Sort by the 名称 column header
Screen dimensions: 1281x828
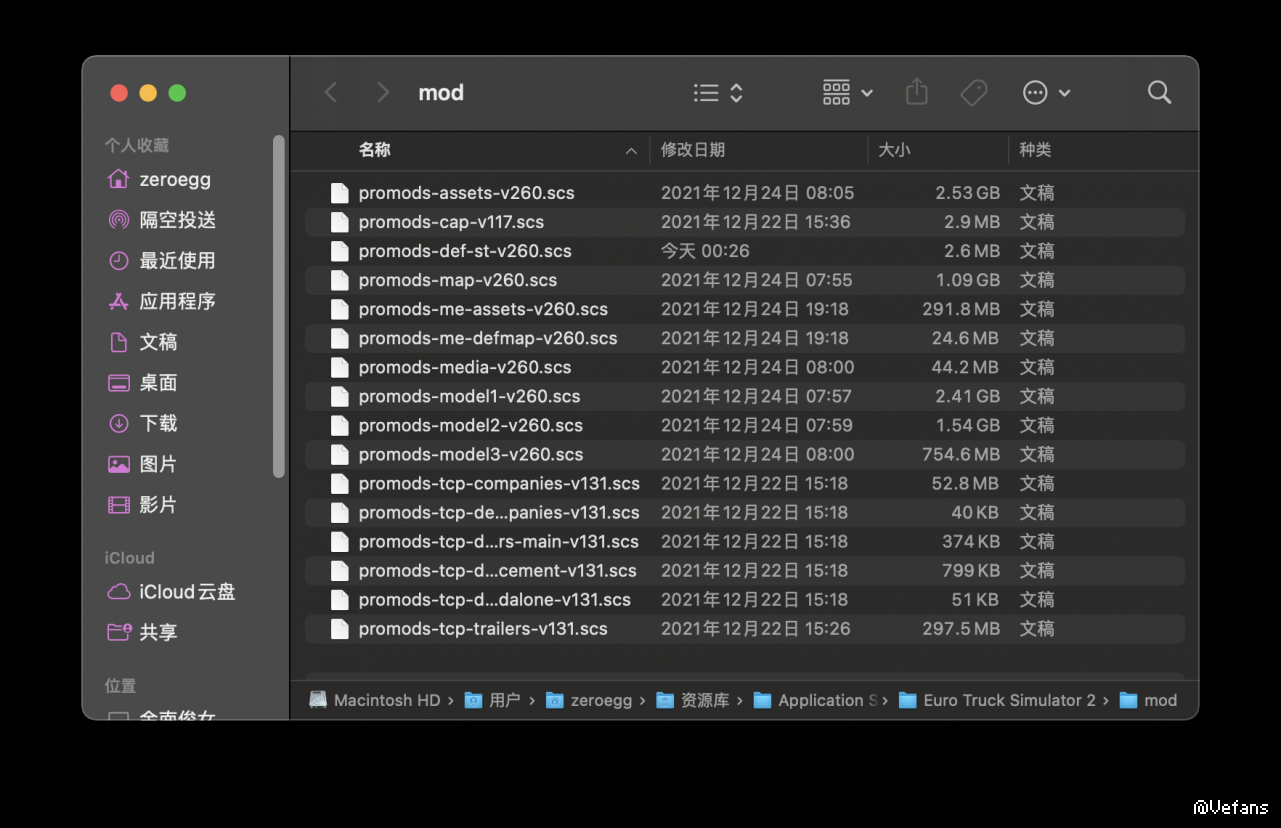pyautogui.click(x=374, y=150)
